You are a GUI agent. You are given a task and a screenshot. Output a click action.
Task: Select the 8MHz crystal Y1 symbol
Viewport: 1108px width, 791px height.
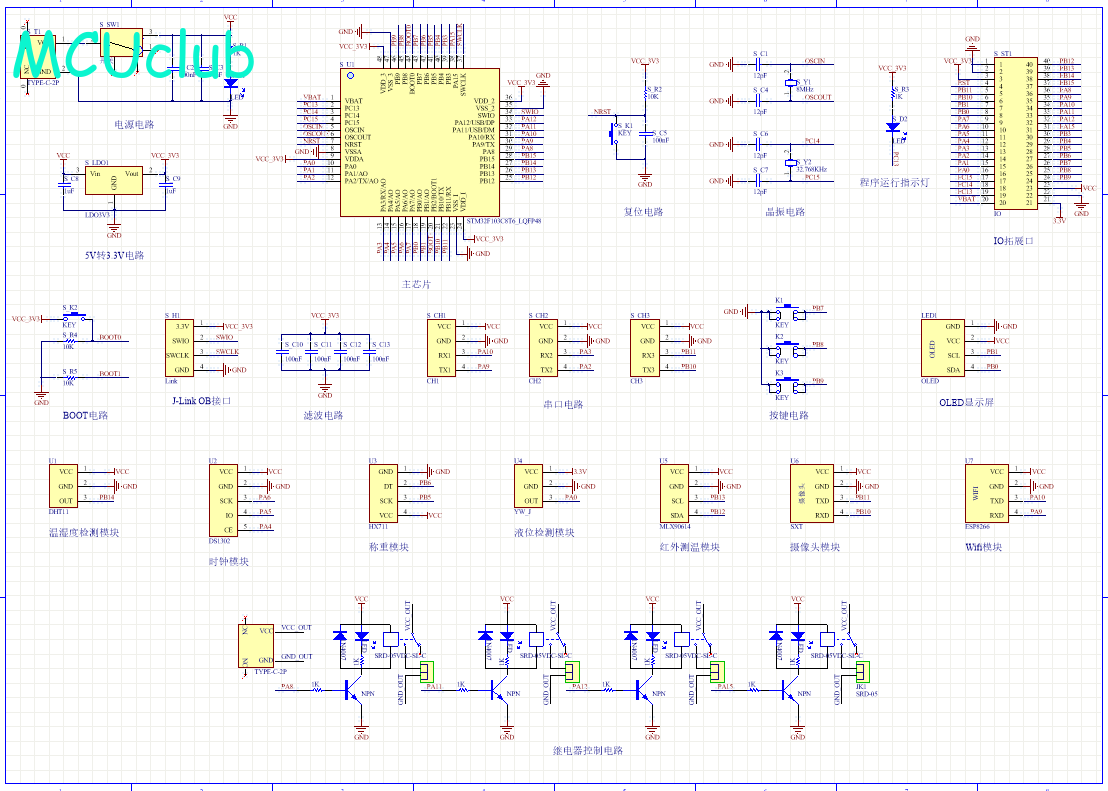(x=790, y=82)
